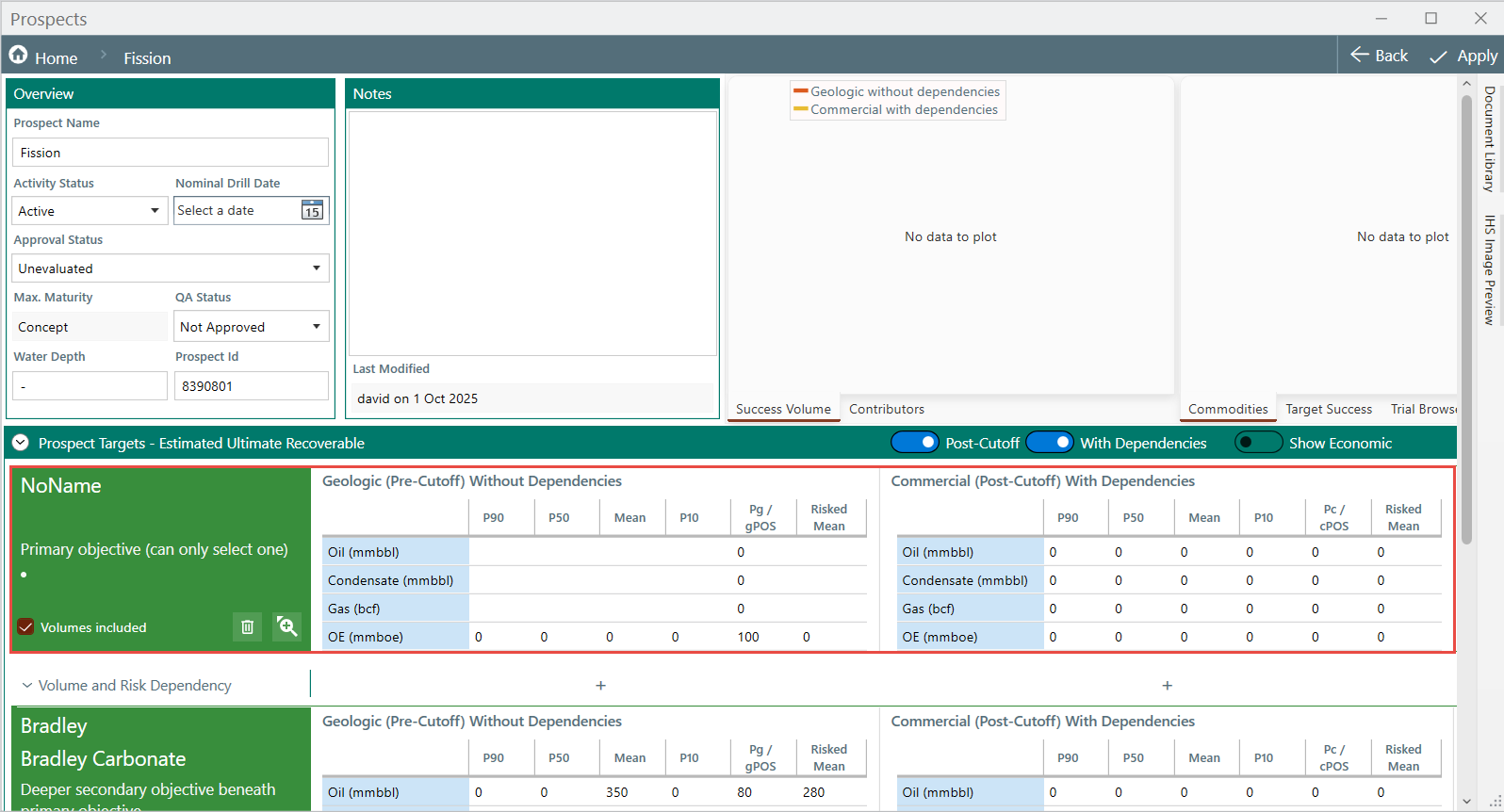Screen dimensions: 1504x812
Task: Click the scrollbar down arrow
Action: pyautogui.click(x=1466, y=802)
